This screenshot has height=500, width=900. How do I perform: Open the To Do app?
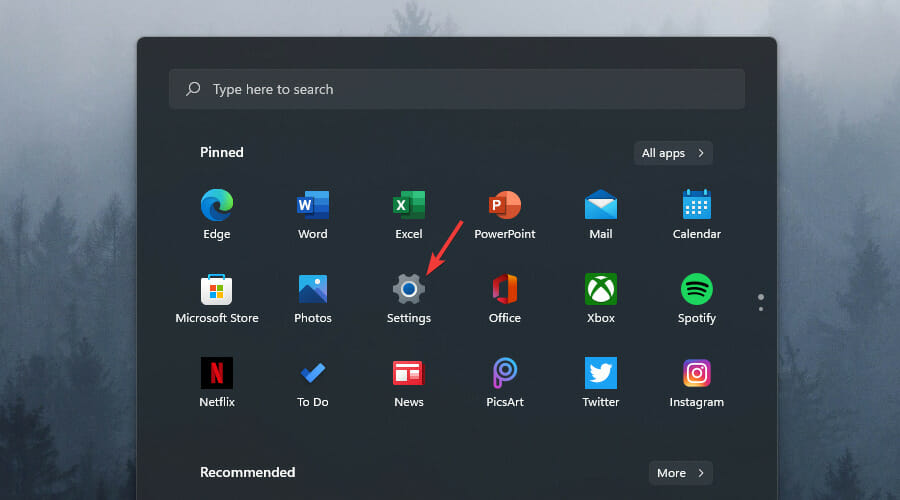313,374
